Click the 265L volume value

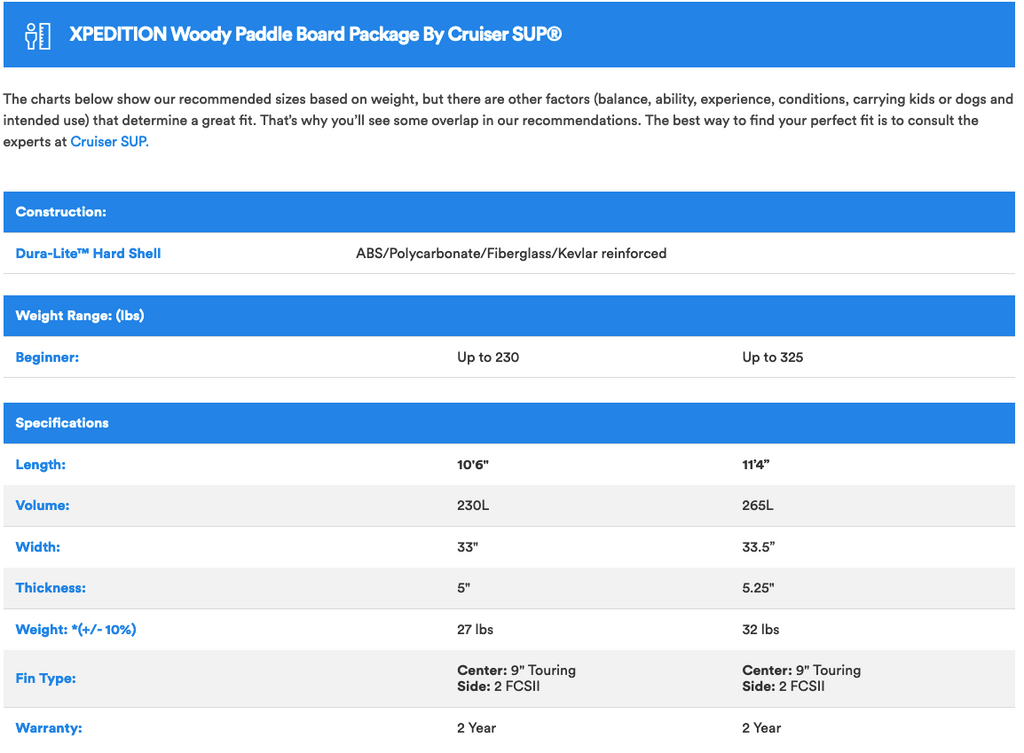(x=757, y=506)
